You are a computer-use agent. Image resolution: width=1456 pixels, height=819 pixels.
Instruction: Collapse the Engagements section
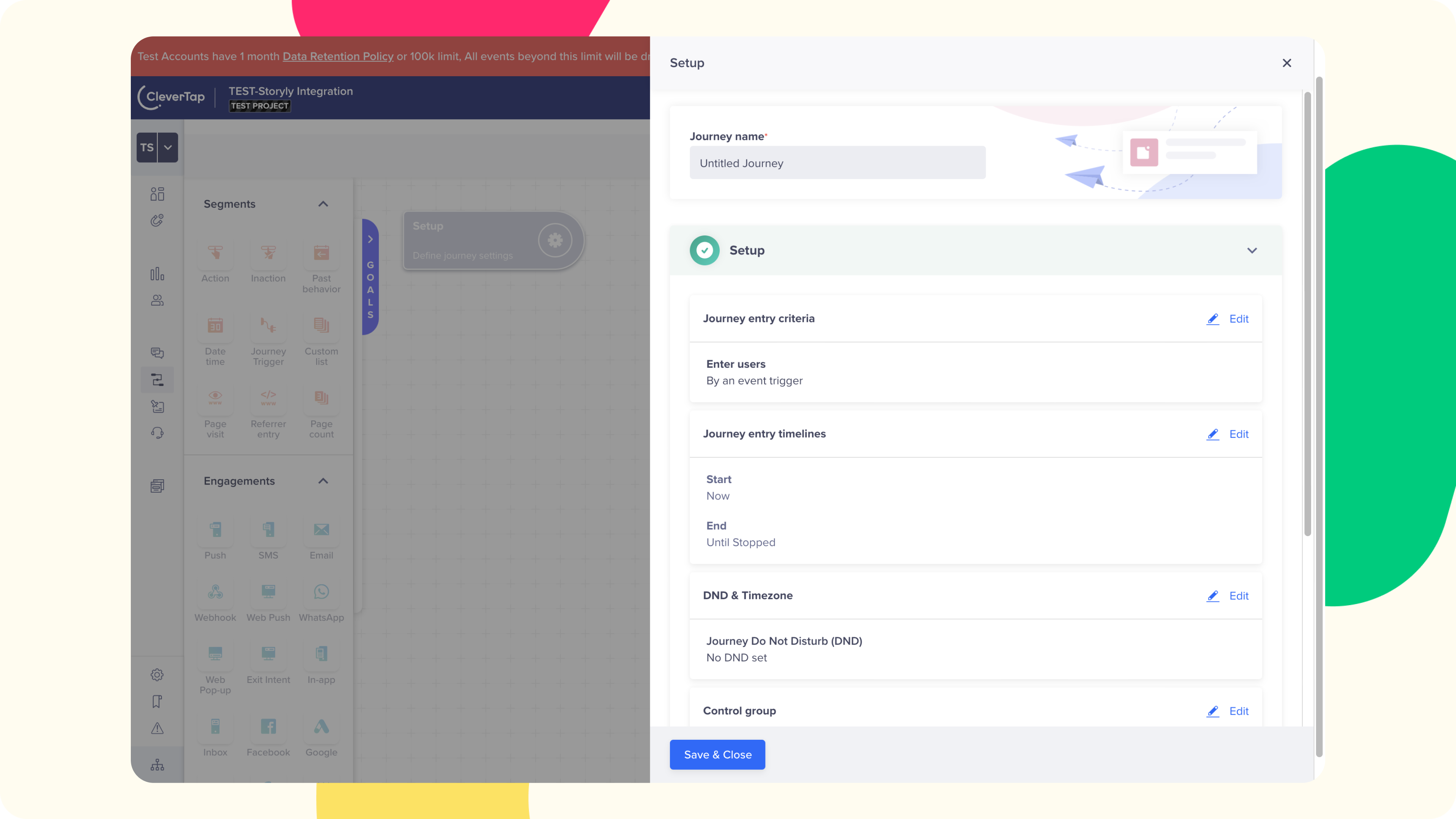[x=323, y=481]
